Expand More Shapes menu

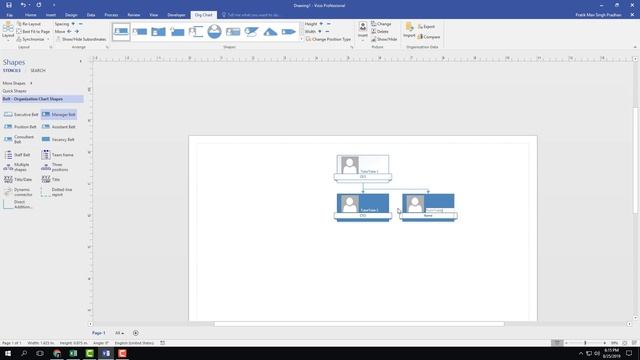click(x=17, y=83)
